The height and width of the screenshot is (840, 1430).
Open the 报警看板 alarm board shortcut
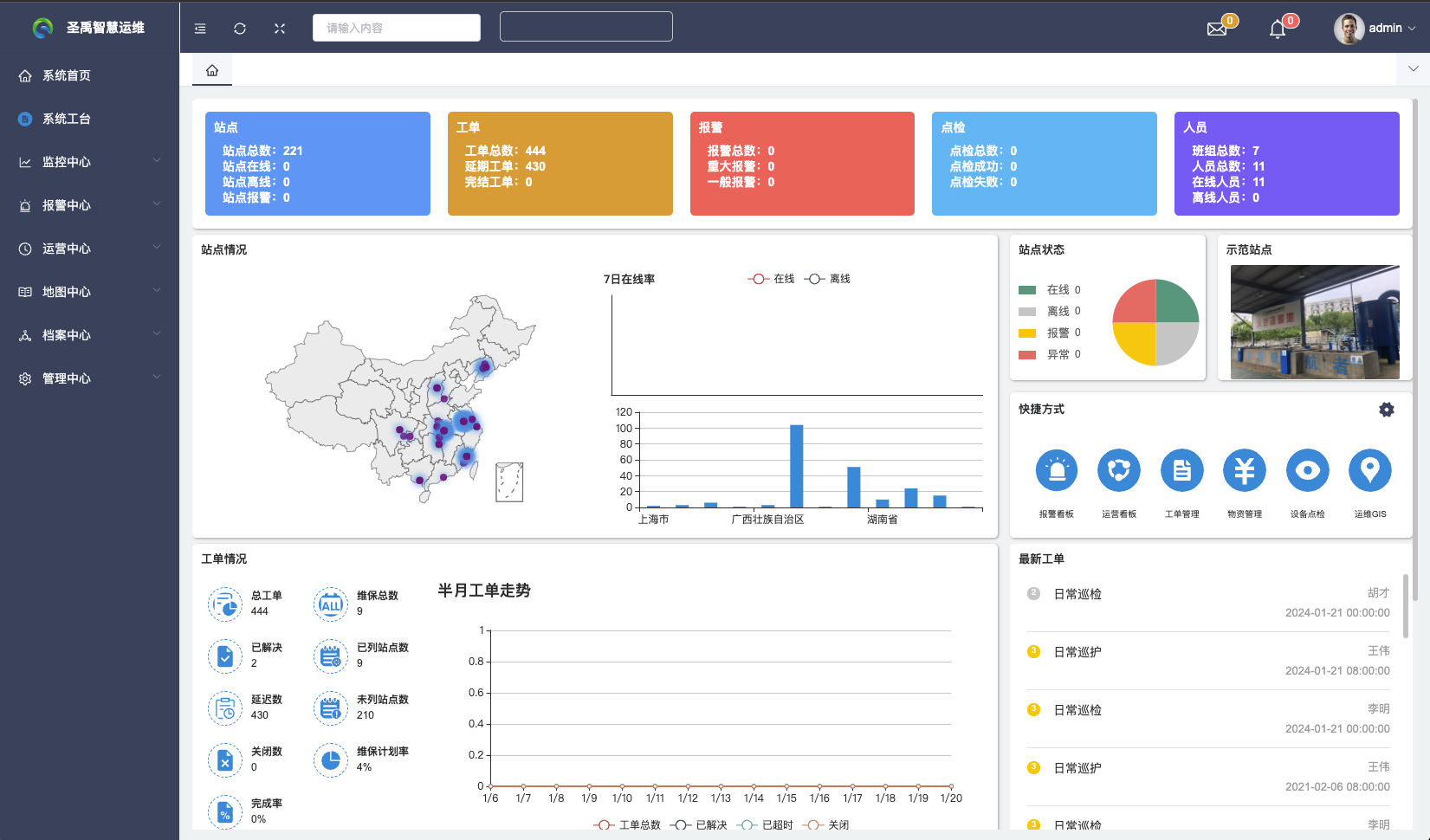(1056, 470)
